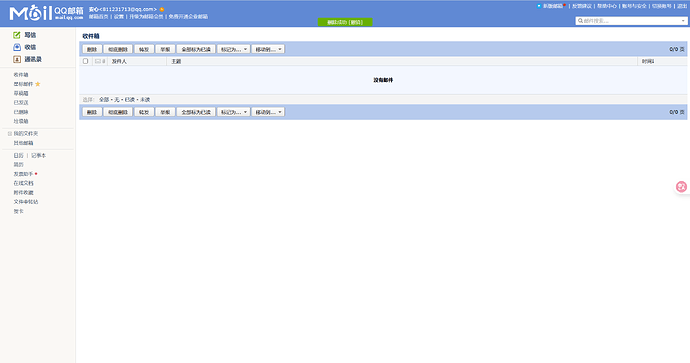690x363 pixels.
Task: Open the top 标记为... dropdown
Action: coord(233,49)
